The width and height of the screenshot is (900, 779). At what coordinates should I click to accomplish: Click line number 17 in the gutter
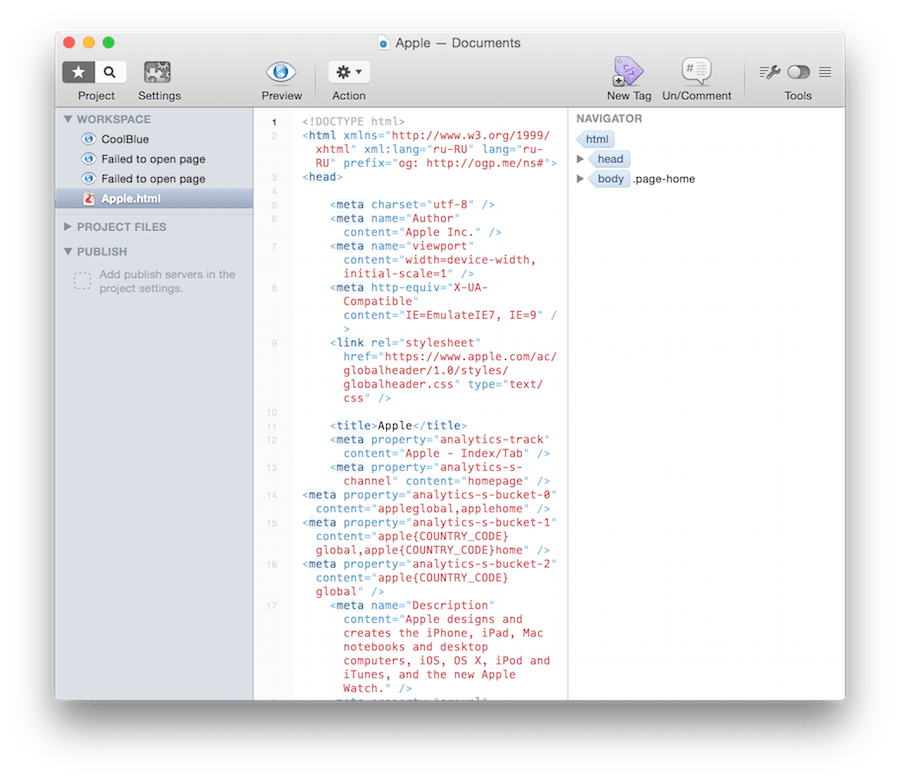pyautogui.click(x=272, y=606)
